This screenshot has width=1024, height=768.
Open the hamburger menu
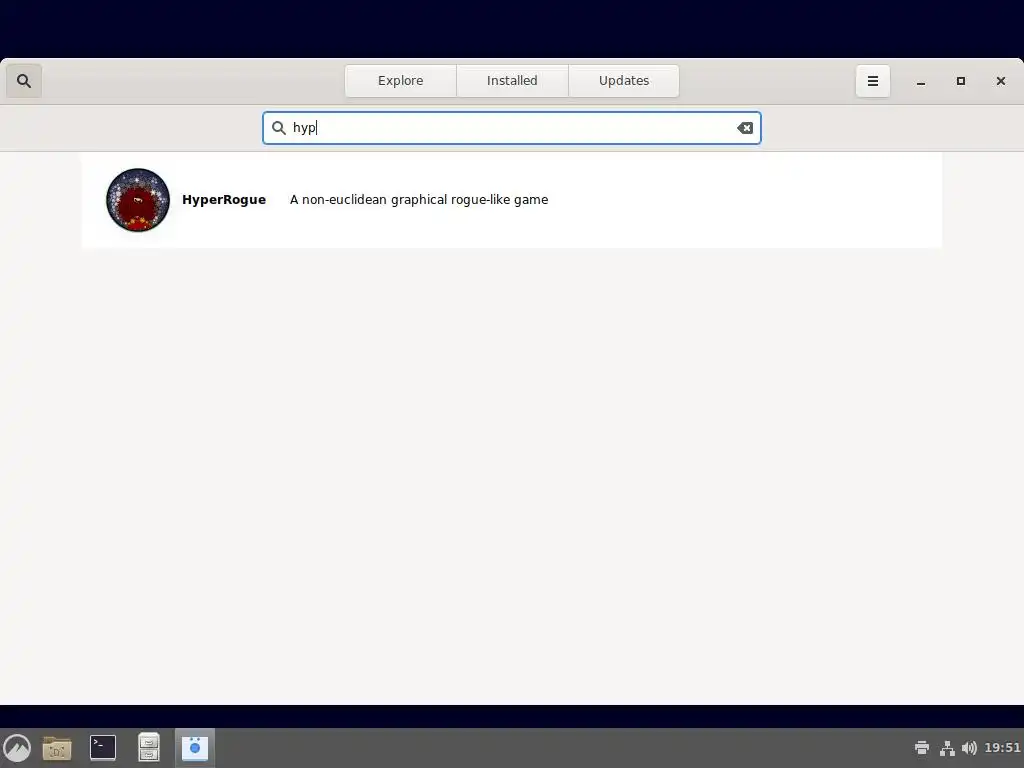point(872,81)
